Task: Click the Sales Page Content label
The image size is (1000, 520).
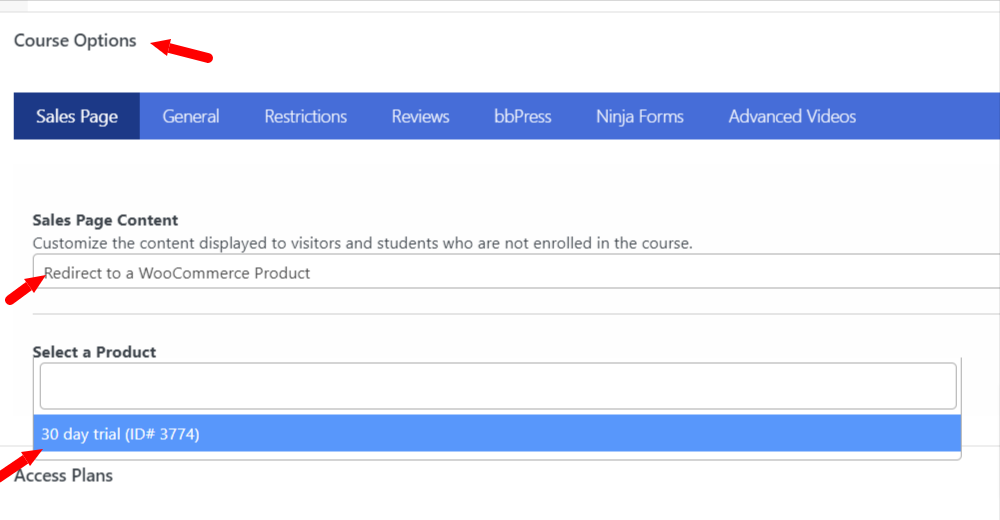Action: 105,220
